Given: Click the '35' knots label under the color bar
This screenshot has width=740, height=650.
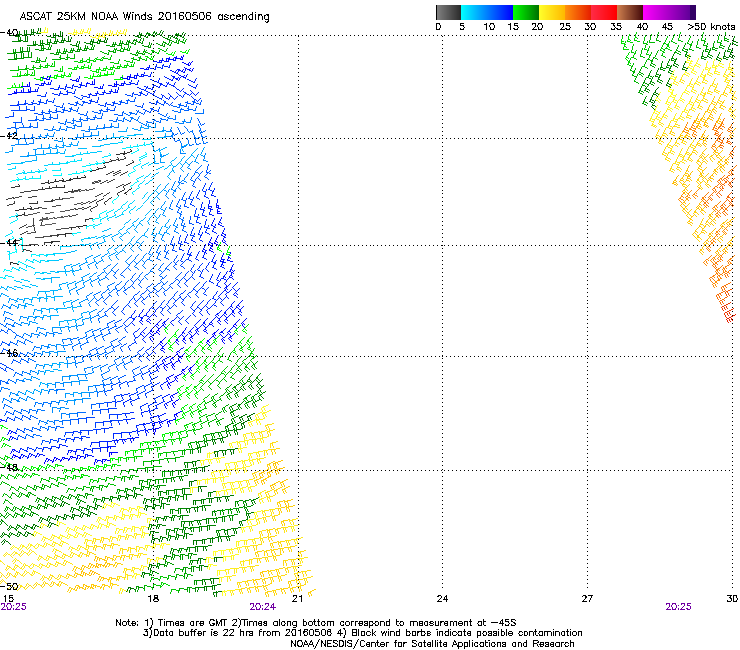Looking at the screenshot, I should [x=615, y=27].
